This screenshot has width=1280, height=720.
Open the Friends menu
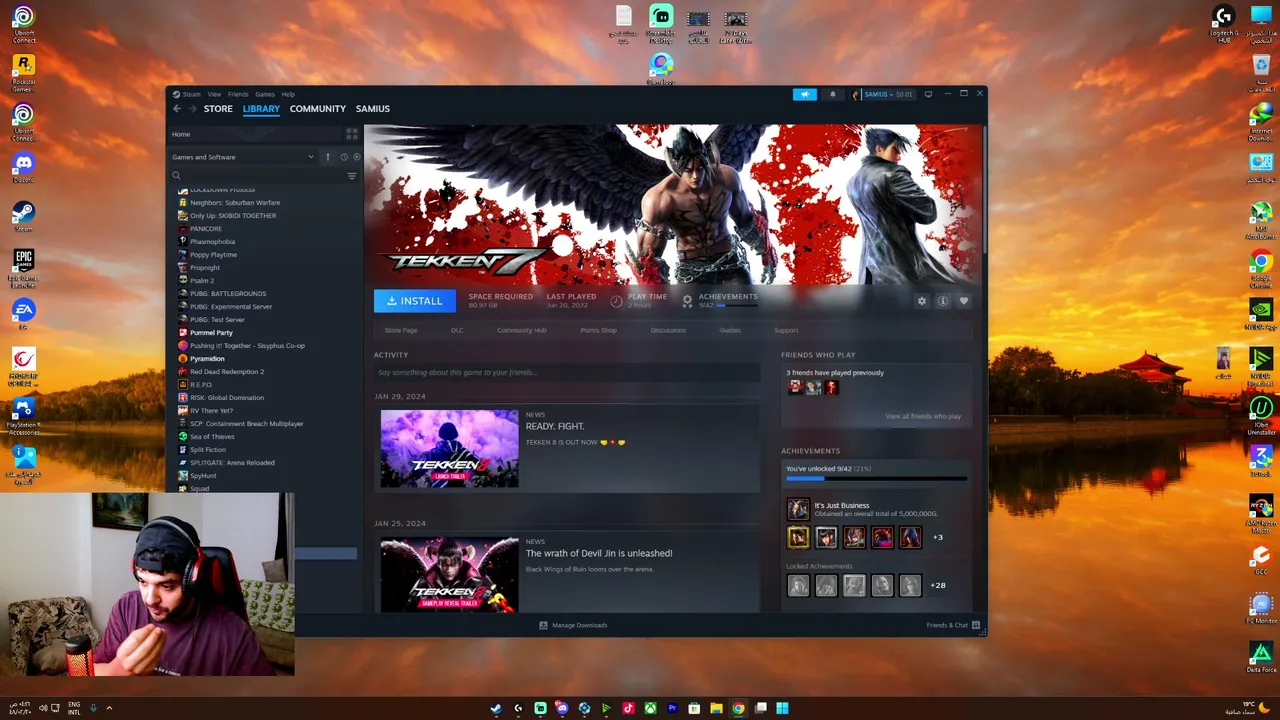(x=238, y=94)
